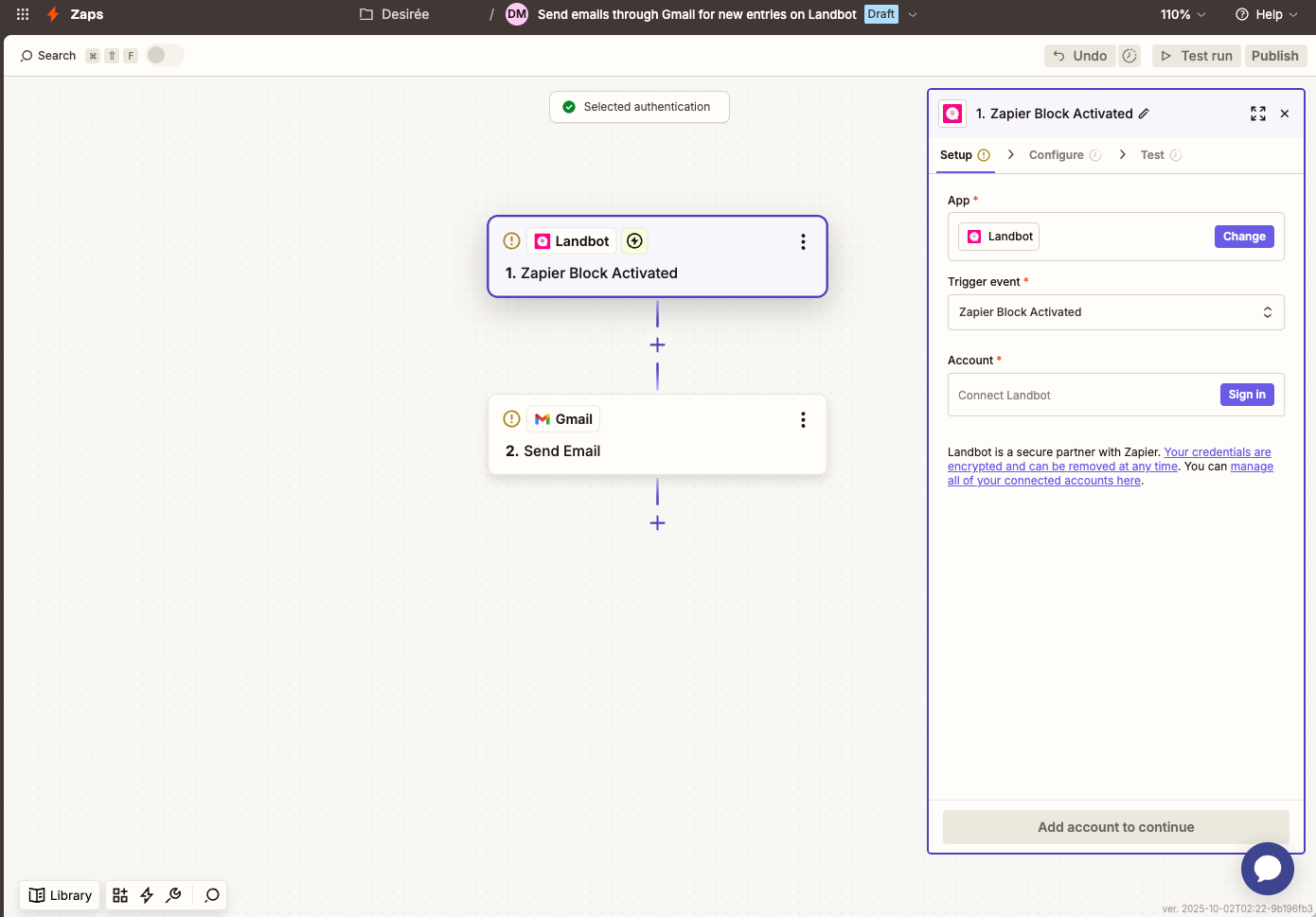Open the three-dot menu on Landbot step
The width and height of the screenshot is (1316, 917).
tap(803, 242)
